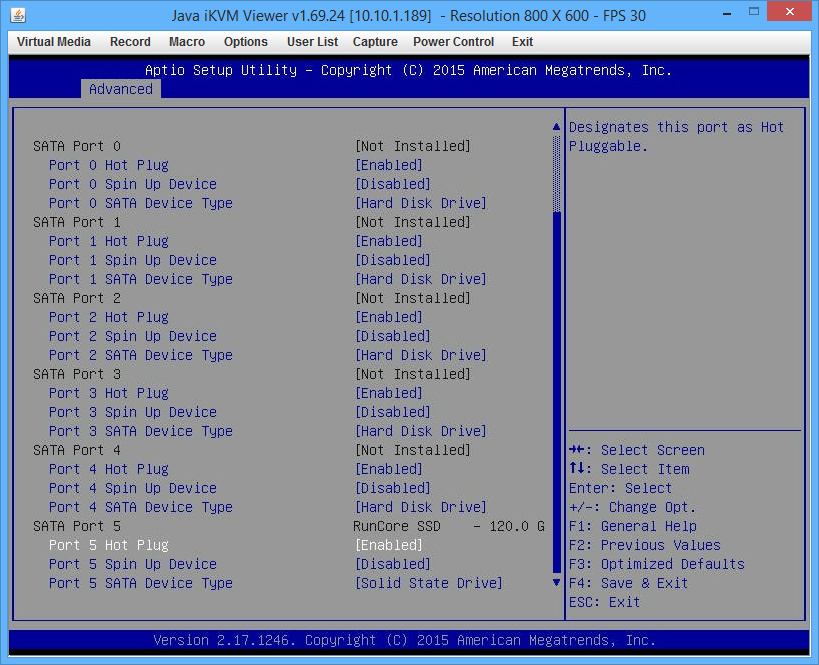
Task: Maximize the iKVM Viewer window
Action: coord(754,12)
